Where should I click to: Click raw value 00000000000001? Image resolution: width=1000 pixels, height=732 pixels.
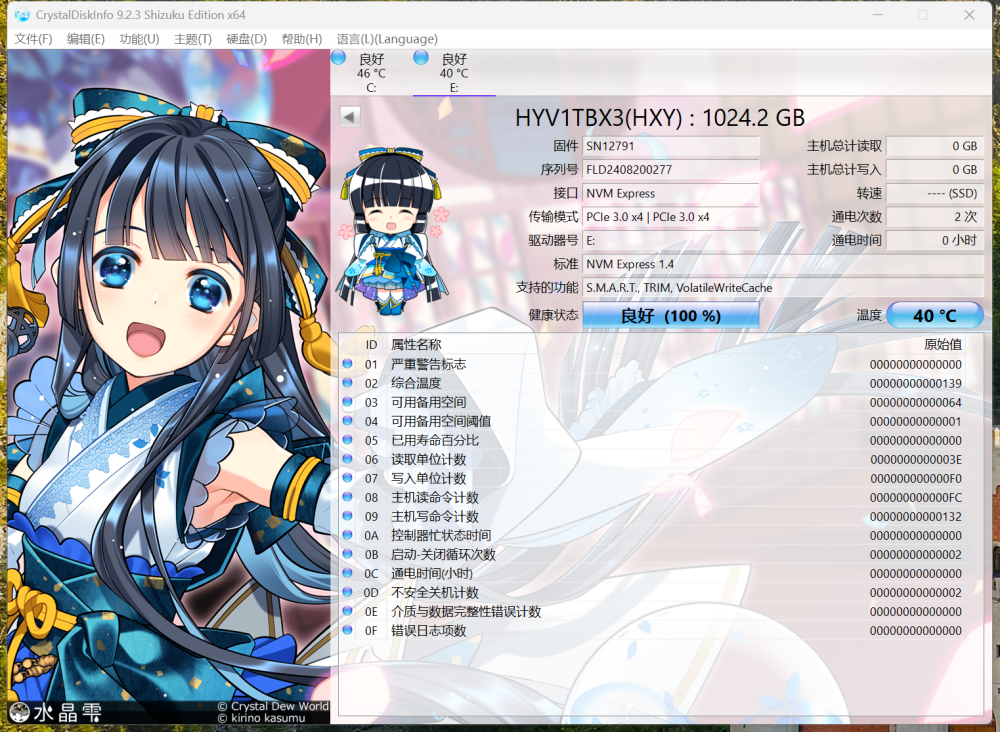(x=916, y=421)
